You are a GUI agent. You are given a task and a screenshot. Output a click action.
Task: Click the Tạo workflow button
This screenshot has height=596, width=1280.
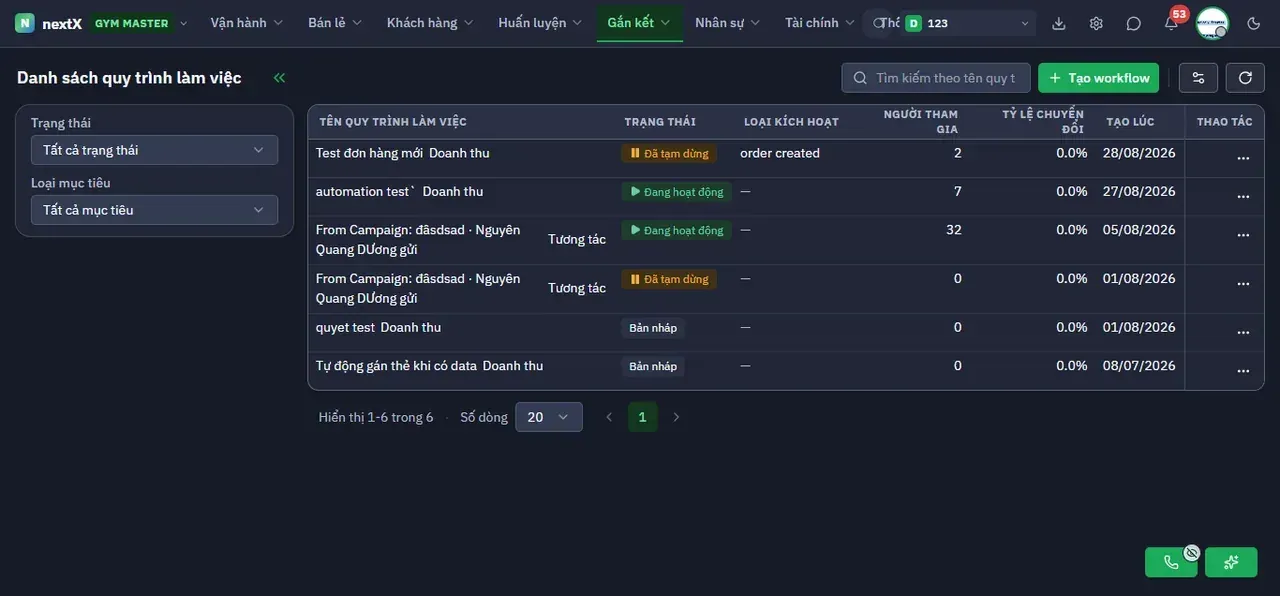click(x=1098, y=78)
